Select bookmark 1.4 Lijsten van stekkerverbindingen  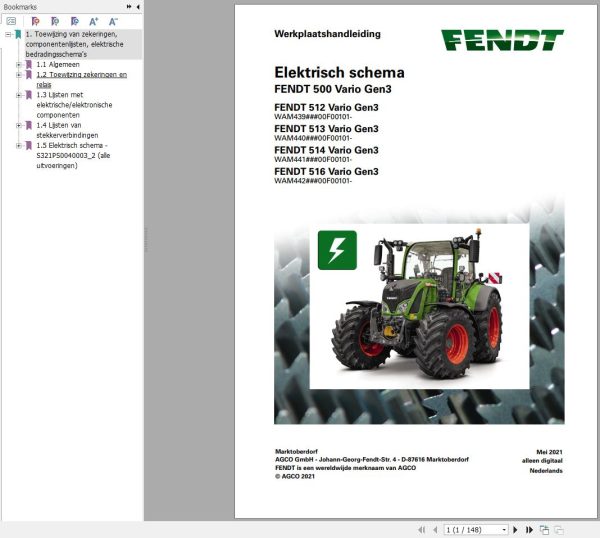[x=67, y=130]
